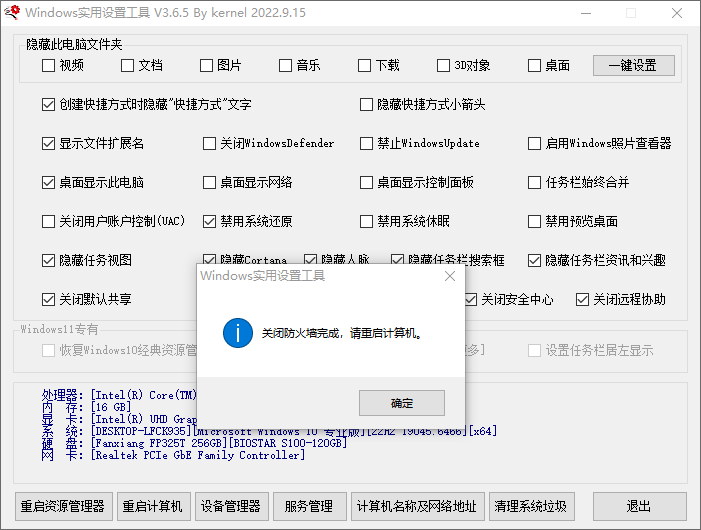Enable 桌面显示网络 checkbox
The height and width of the screenshot is (530, 701).
tap(209, 182)
